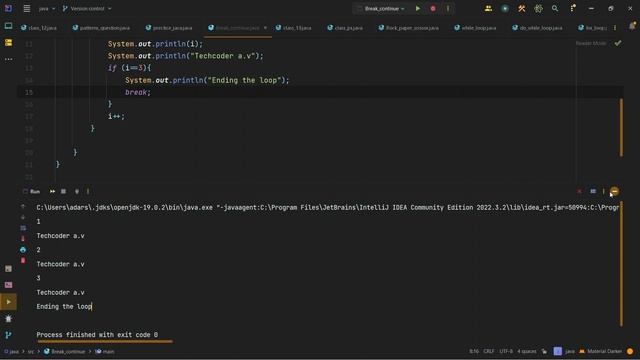This screenshot has height=360, width=640.
Task: Open the main hamburger menu
Action: 27,8
